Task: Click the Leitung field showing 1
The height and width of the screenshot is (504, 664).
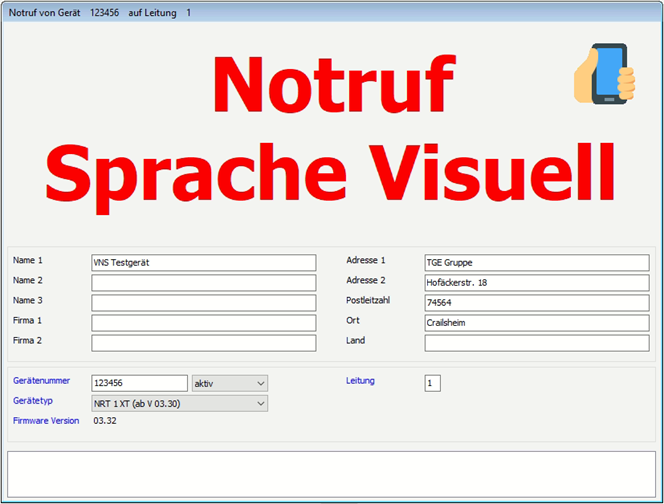Action: tap(432, 383)
